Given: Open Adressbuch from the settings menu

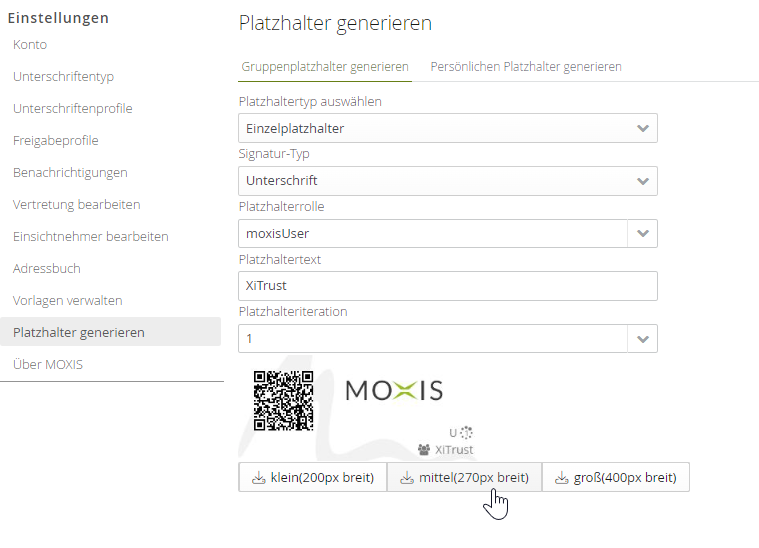Looking at the screenshot, I should [47, 269].
